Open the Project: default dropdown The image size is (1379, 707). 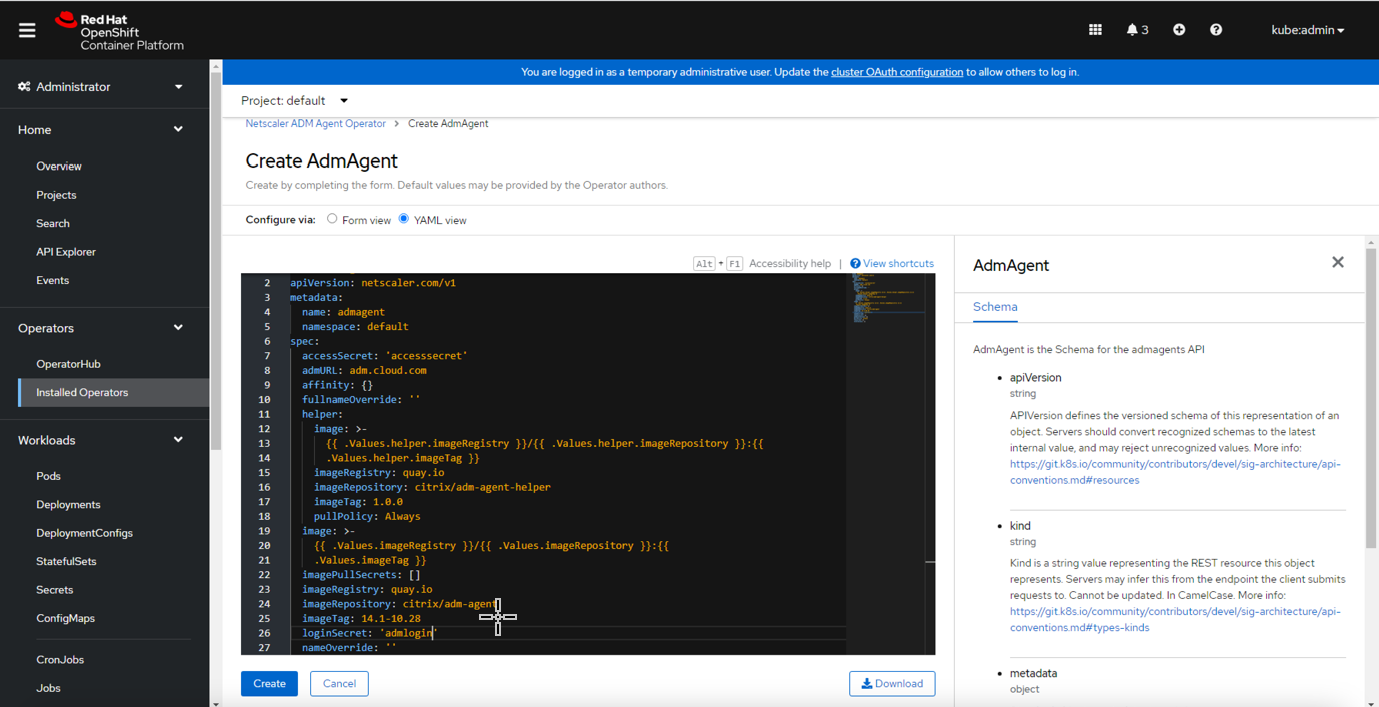click(294, 101)
